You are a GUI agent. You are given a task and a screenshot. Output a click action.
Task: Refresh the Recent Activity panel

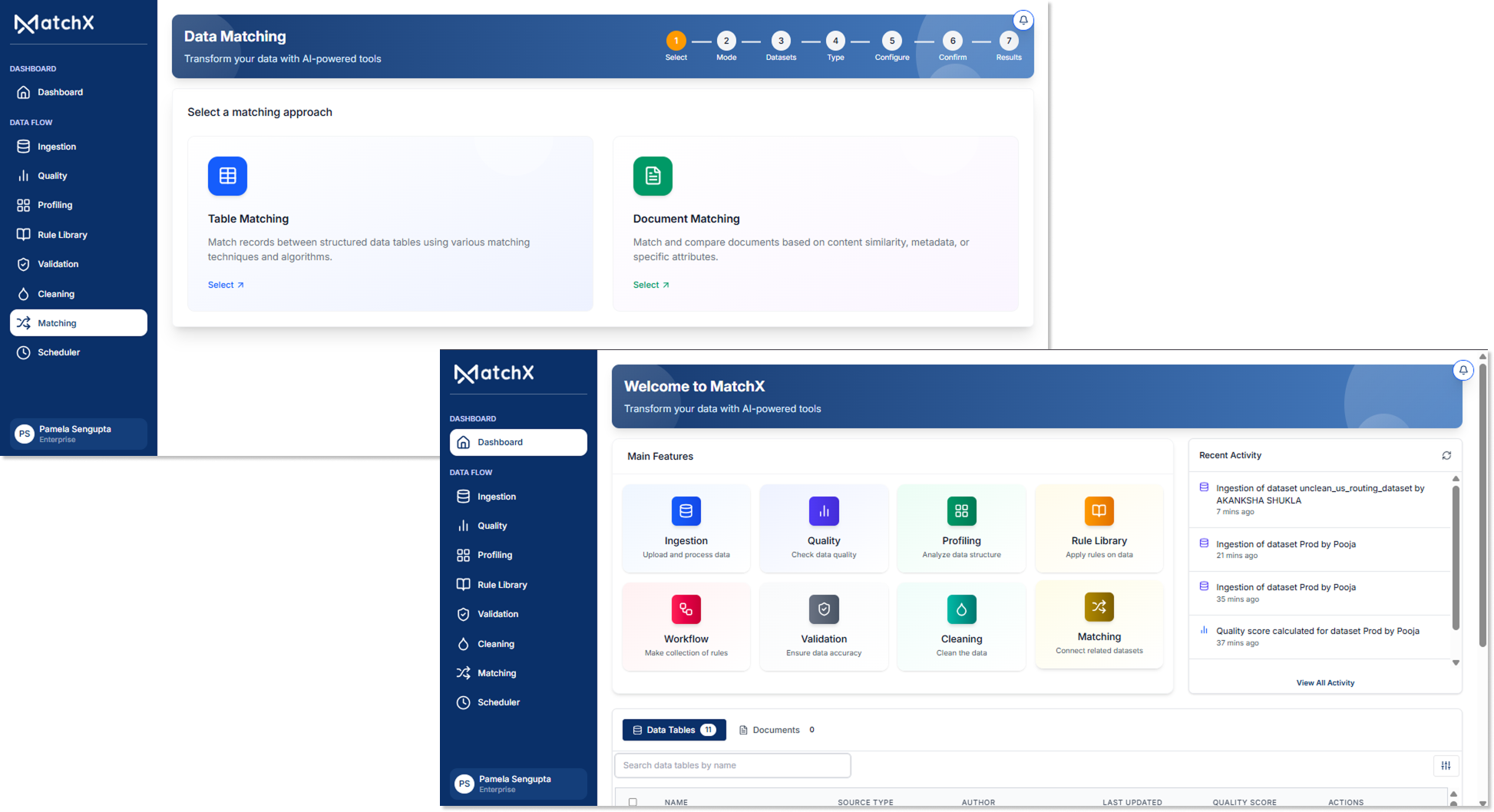click(x=1446, y=455)
